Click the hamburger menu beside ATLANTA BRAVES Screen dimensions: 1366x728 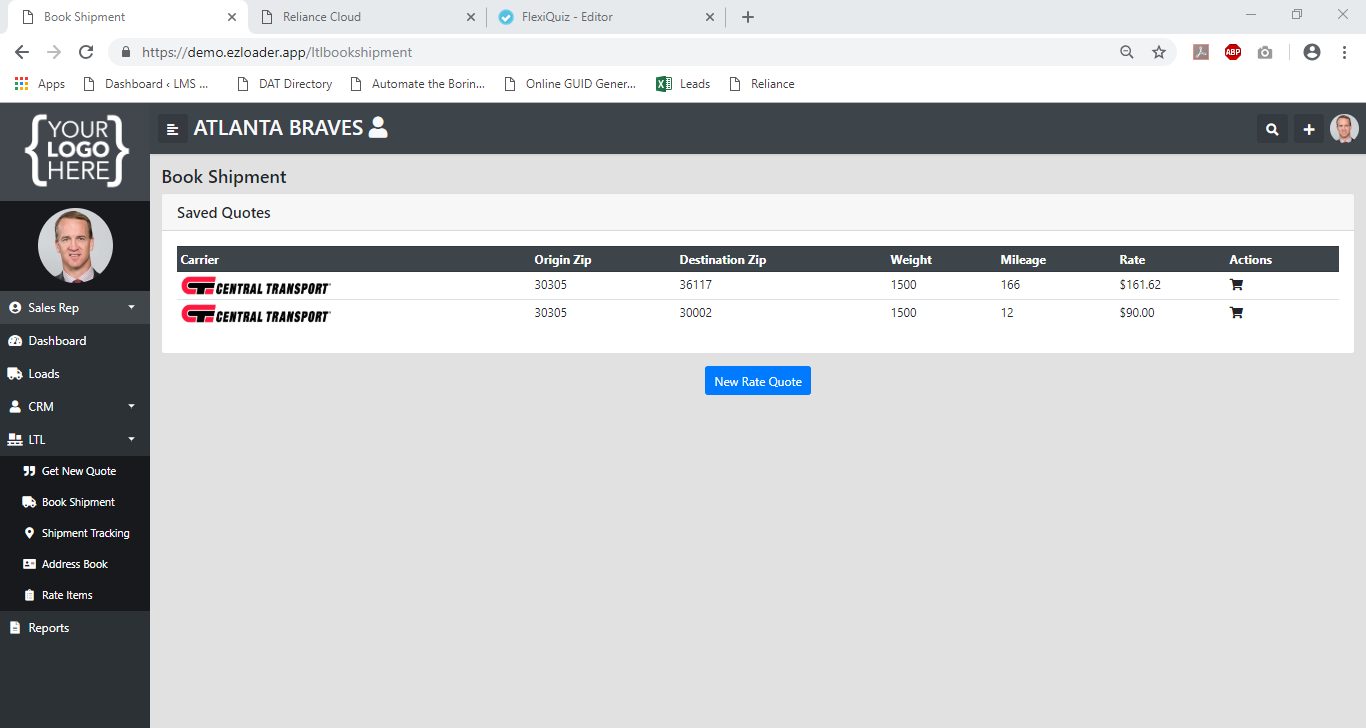click(x=172, y=129)
